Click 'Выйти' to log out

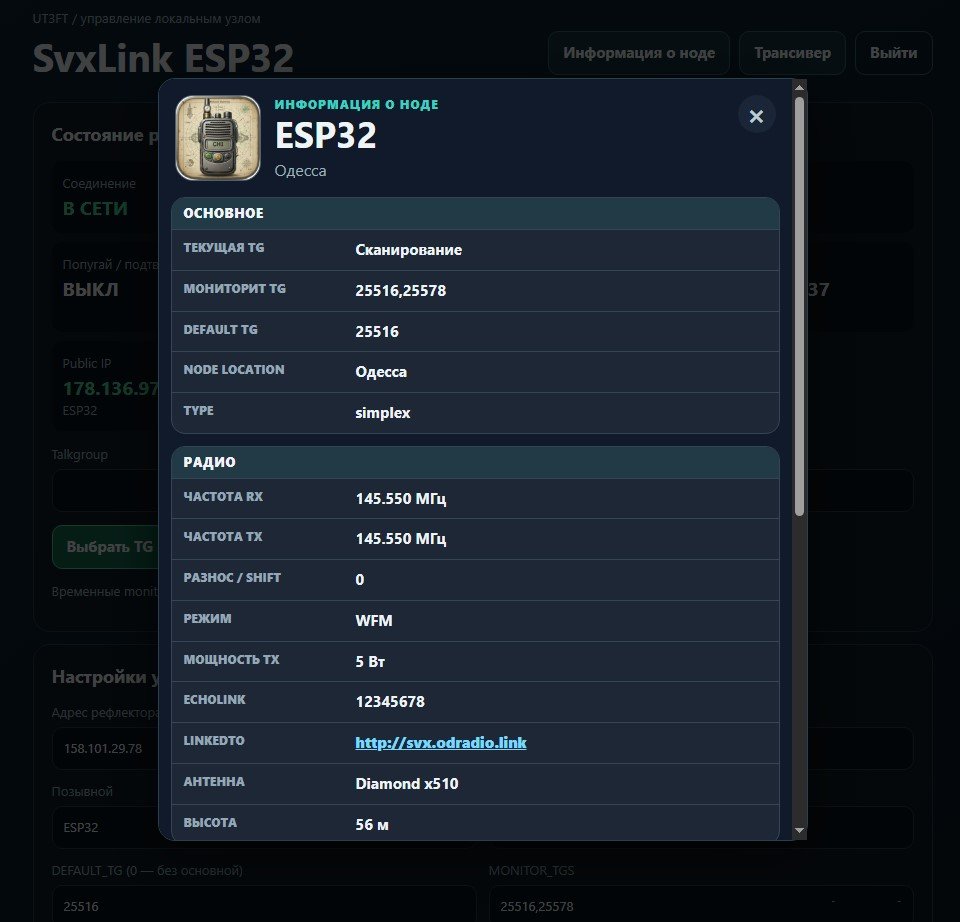tap(893, 53)
